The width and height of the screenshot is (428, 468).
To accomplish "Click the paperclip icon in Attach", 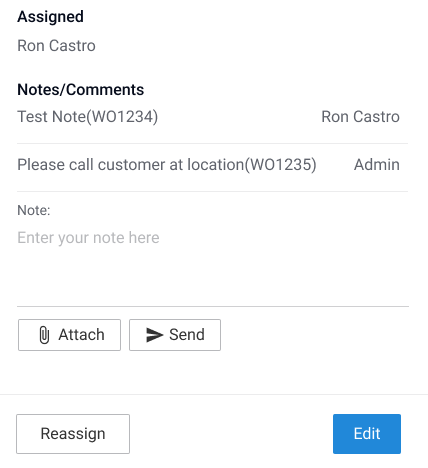I will click(44, 335).
